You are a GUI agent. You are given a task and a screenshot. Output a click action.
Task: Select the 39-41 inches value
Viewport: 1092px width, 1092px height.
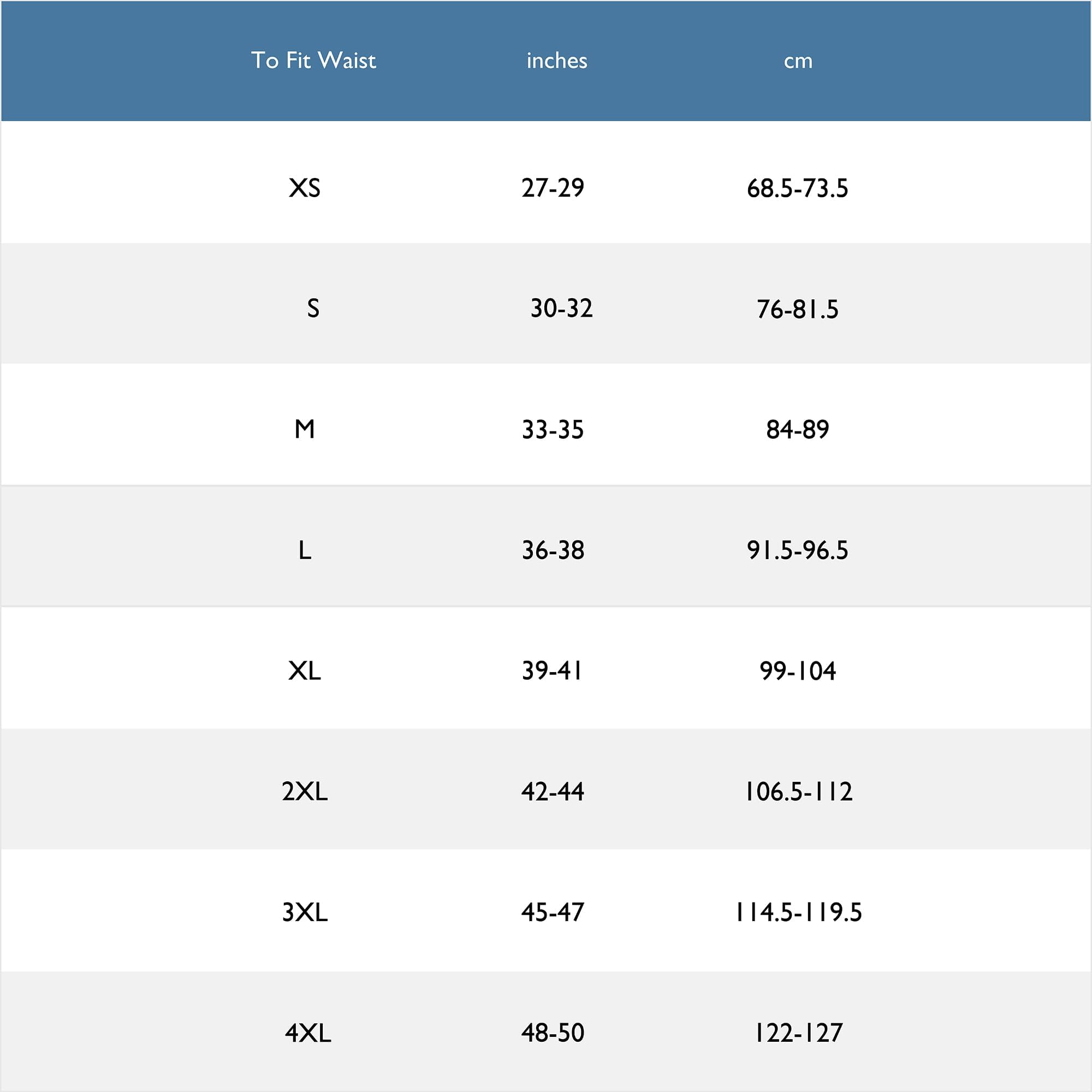(552, 671)
